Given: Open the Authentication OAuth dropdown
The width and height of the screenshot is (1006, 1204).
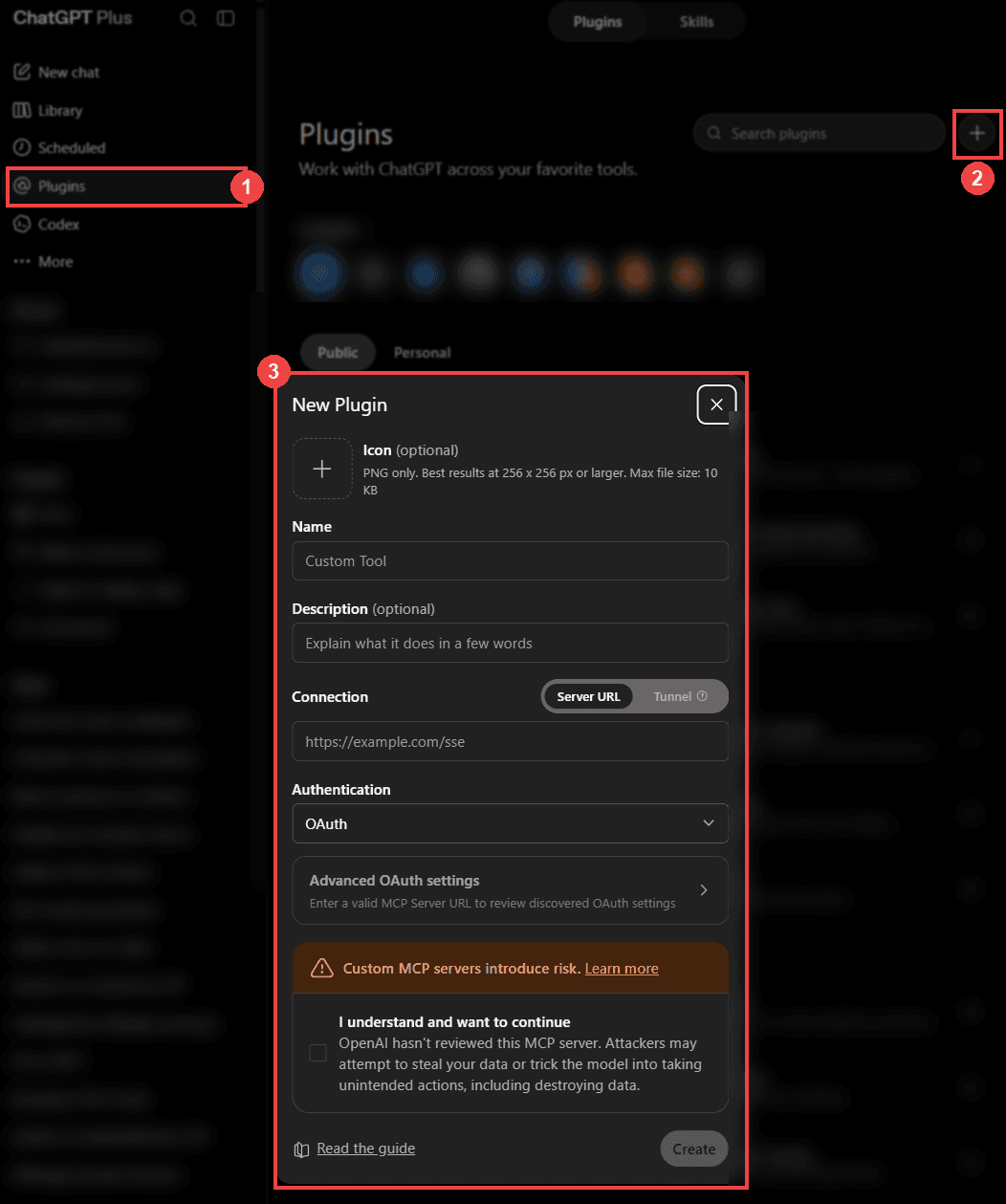Looking at the screenshot, I should [510, 824].
